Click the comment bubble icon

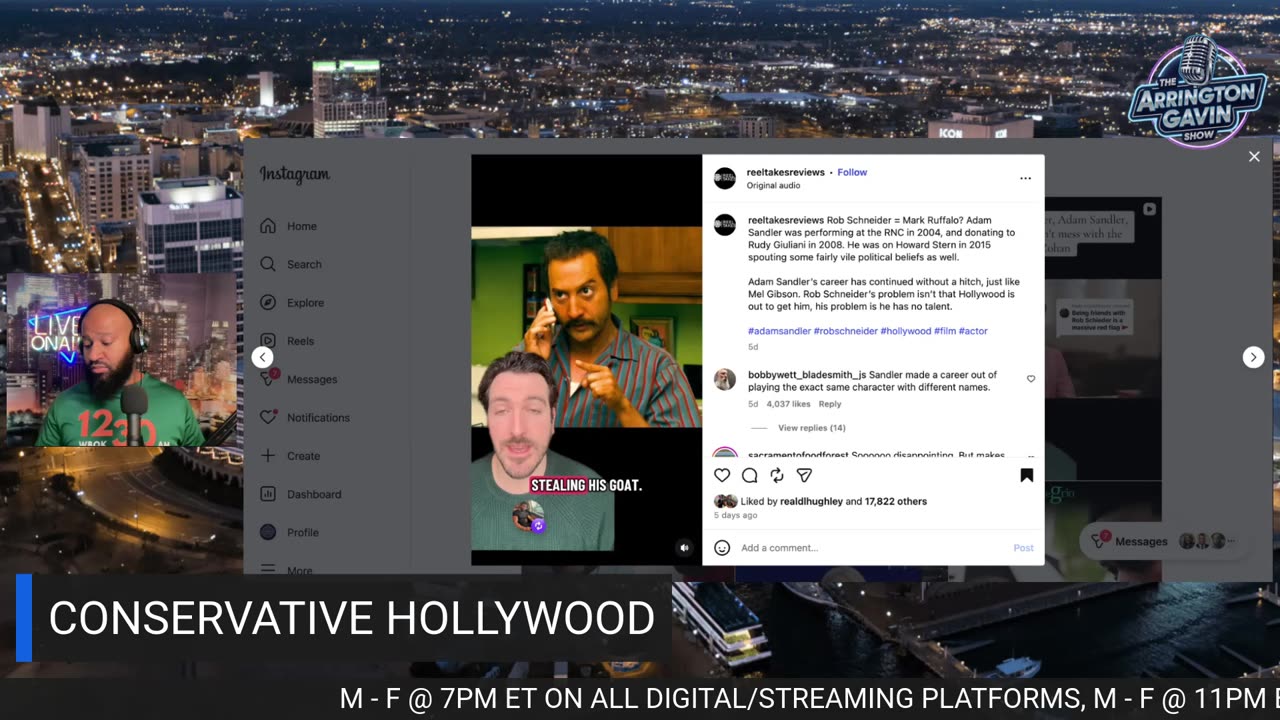coord(750,475)
